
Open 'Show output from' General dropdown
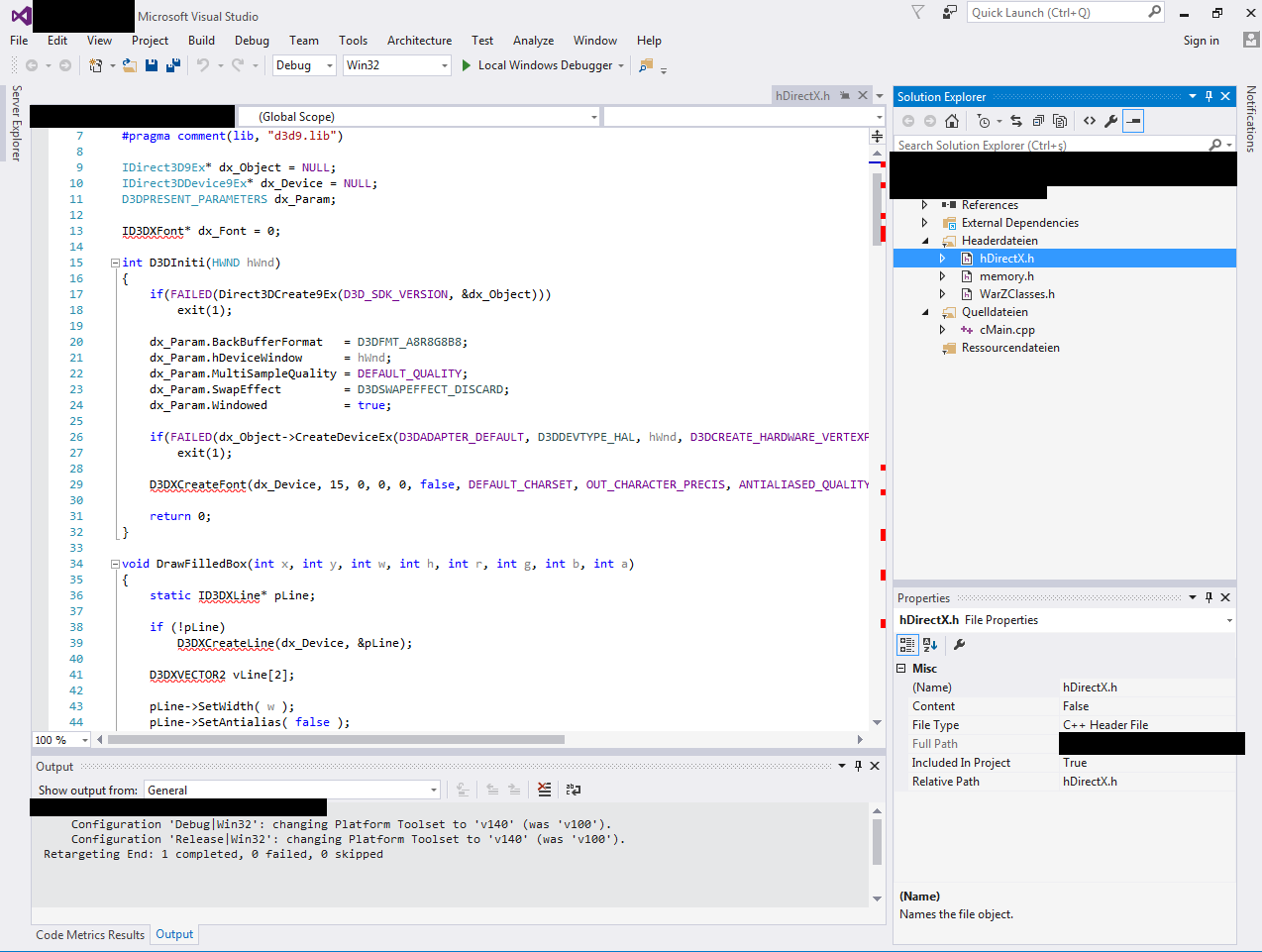pos(292,790)
